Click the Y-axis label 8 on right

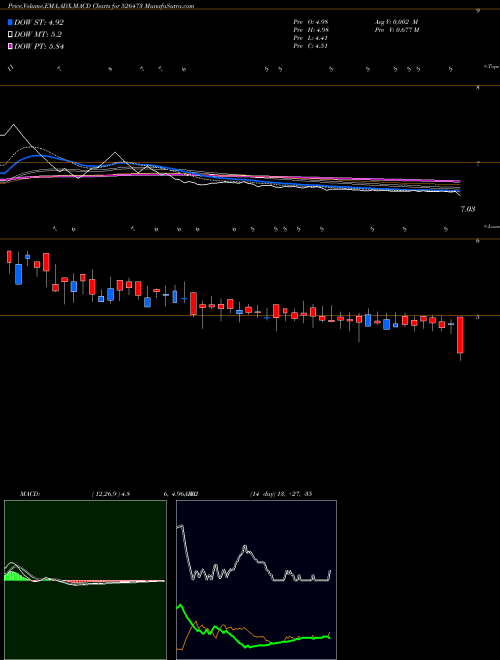click(x=478, y=88)
